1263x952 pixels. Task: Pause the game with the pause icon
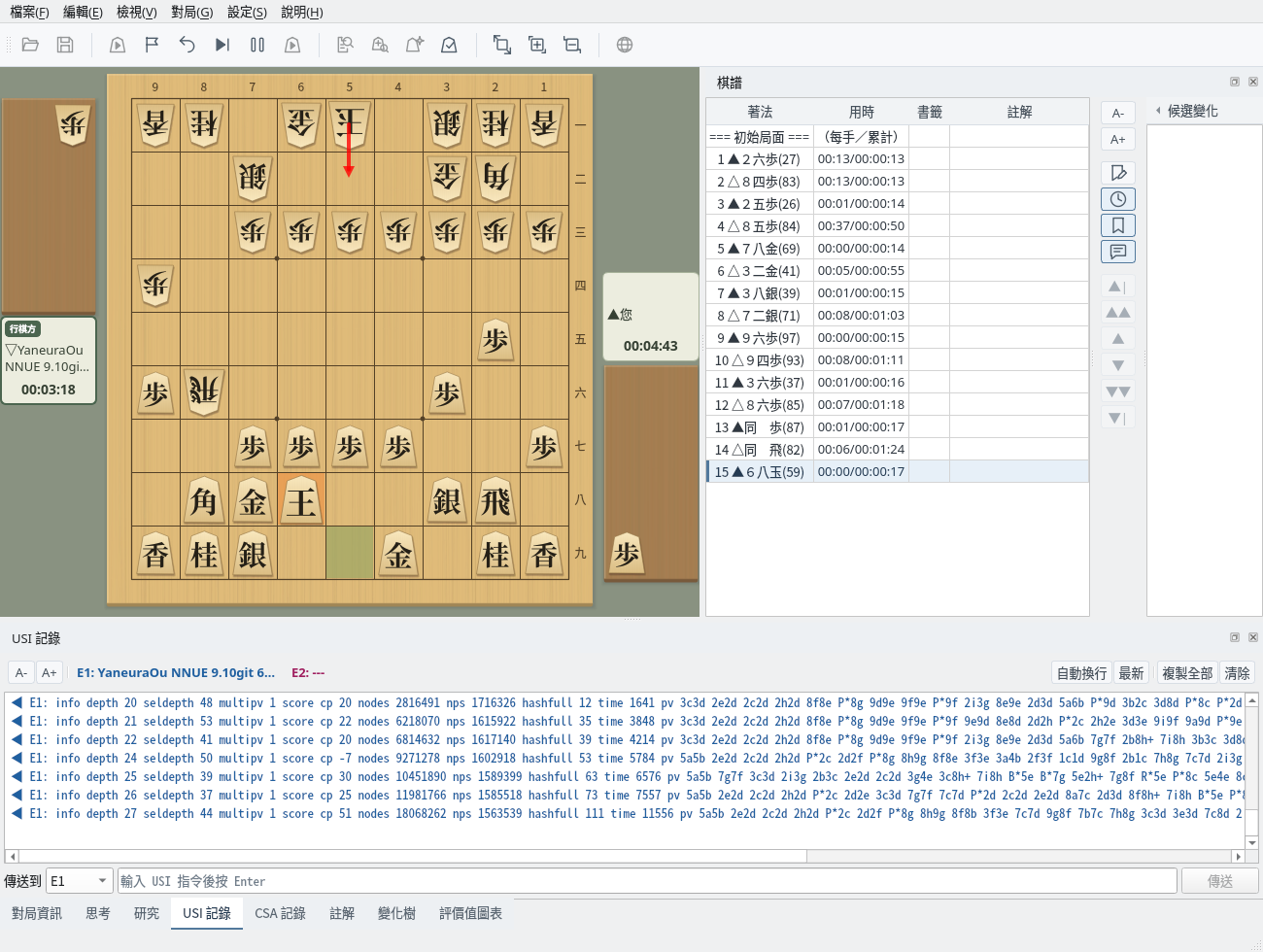coord(257,45)
